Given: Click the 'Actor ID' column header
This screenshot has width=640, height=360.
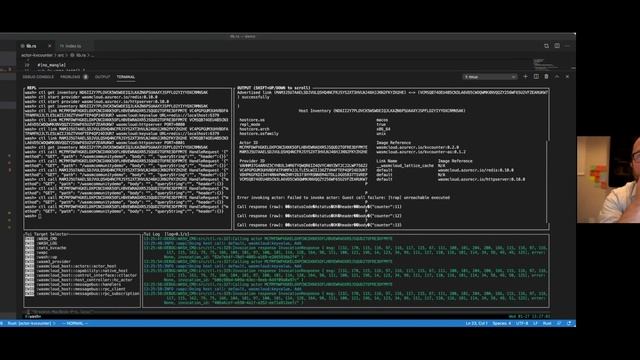Looking at the screenshot, I should [248, 143].
